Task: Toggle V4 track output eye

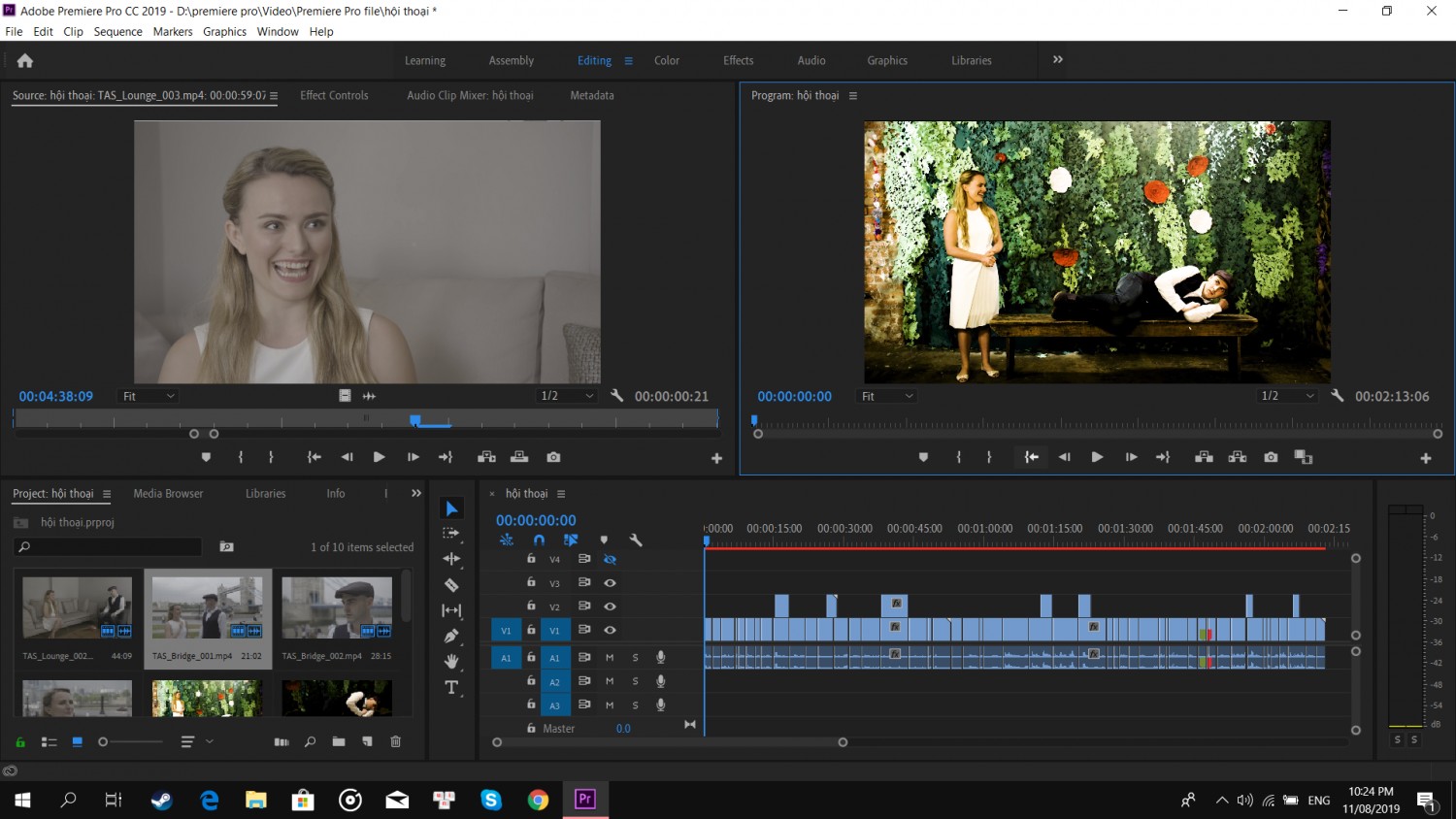Action: tap(610, 559)
